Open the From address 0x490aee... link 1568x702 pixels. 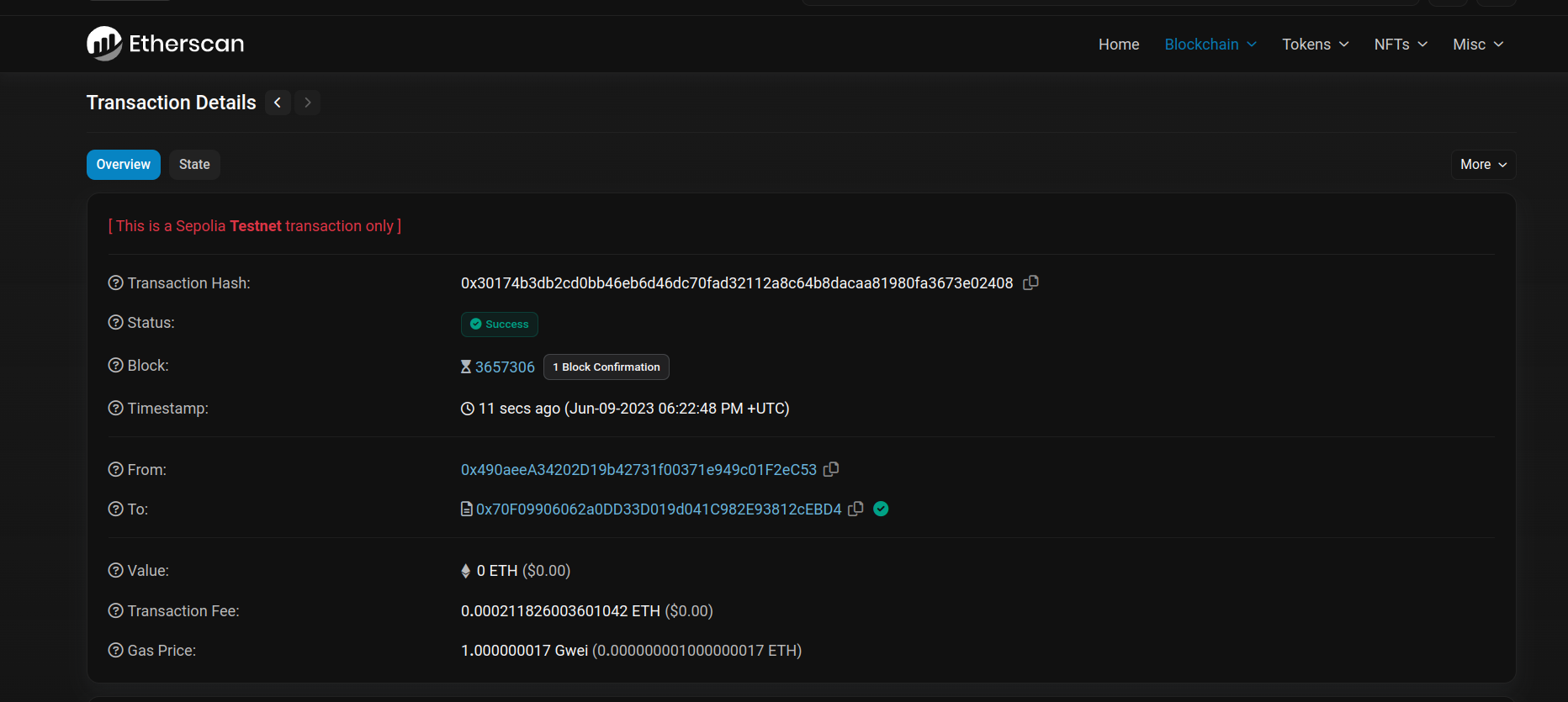click(x=638, y=470)
